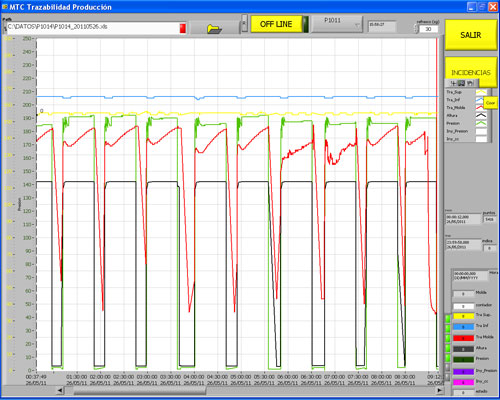Toggle the green LED beside Tra Sup
This screenshot has width=500, height=400.
point(448,319)
